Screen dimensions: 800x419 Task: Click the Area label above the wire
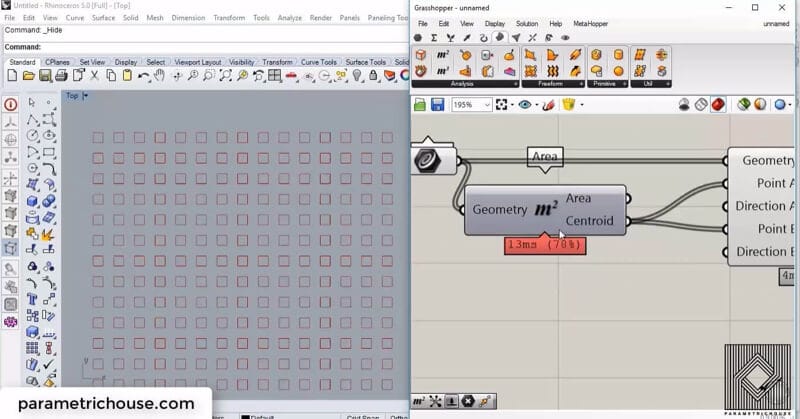point(545,156)
